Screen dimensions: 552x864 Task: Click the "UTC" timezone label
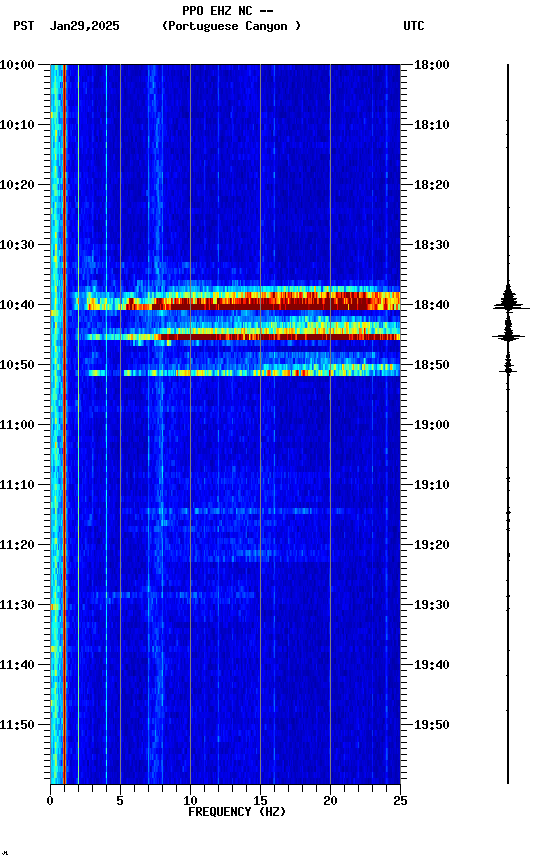[414, 26]
